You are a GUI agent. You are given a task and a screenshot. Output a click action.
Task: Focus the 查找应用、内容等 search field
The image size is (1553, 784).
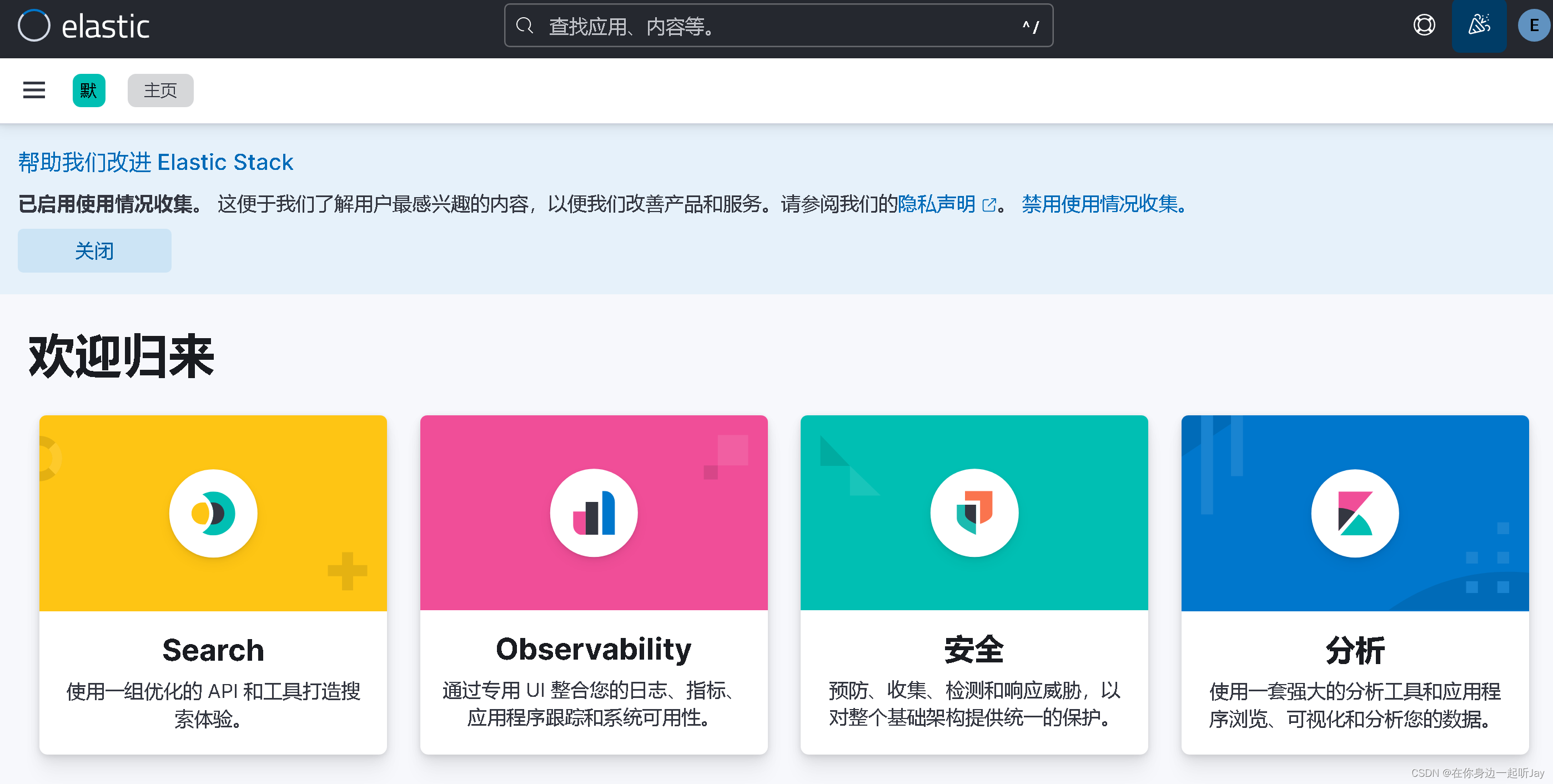point(778,26)
